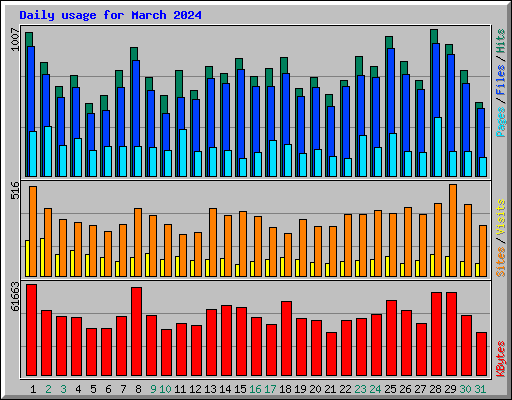This screenshot has width=512, height=400.
Task: Click the Visits legend label
Action: coord(501,217)
